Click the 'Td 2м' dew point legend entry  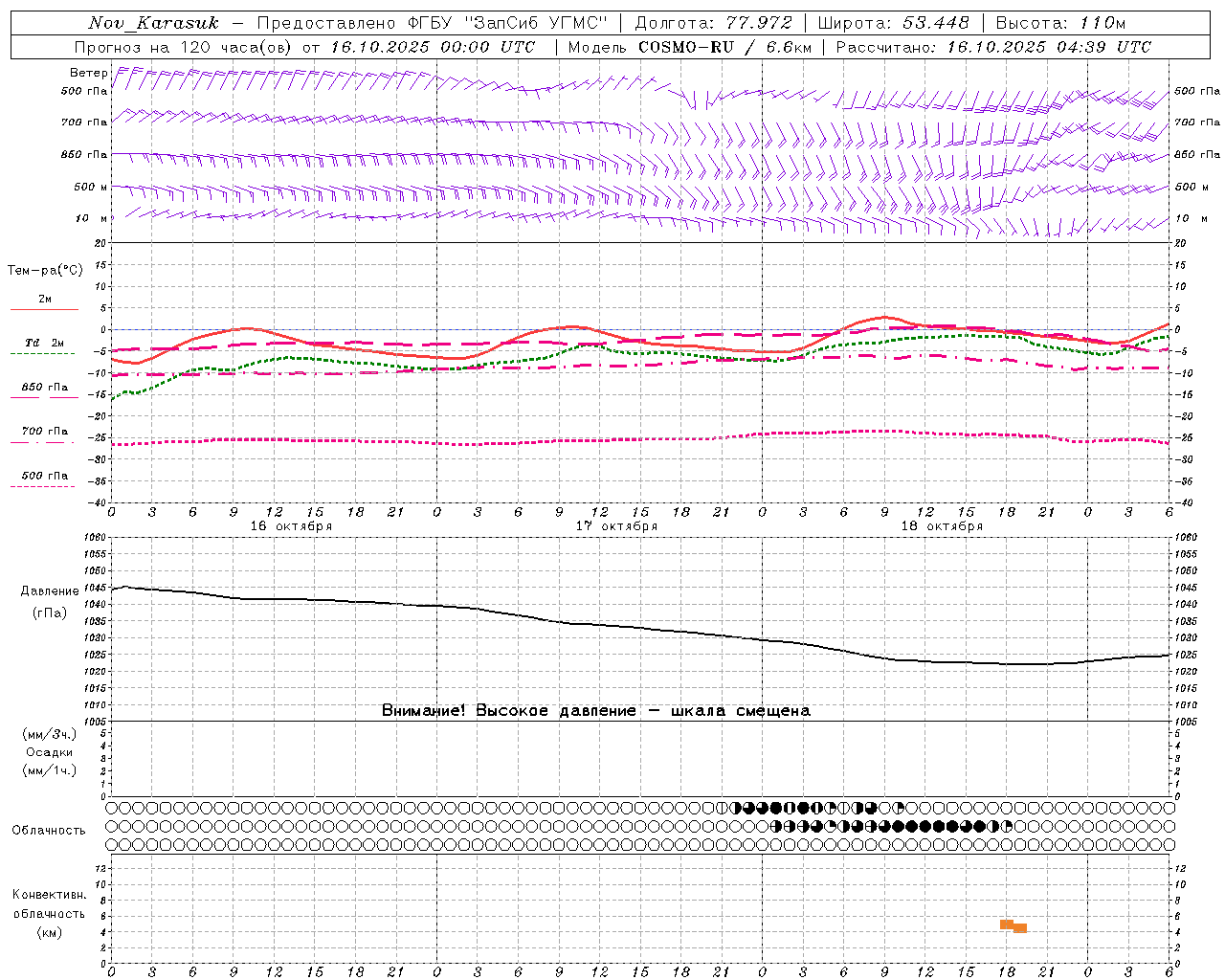point(44,343)
